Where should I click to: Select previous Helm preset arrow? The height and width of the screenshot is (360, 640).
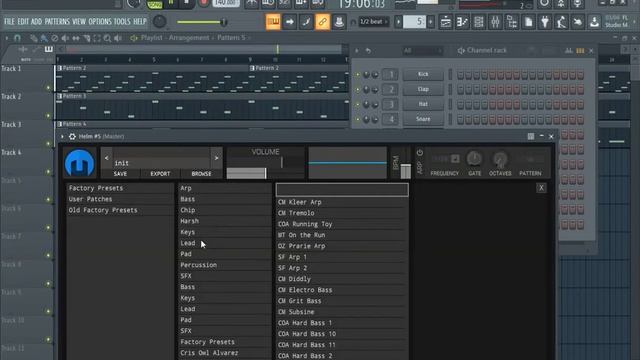tap(107, 158)
